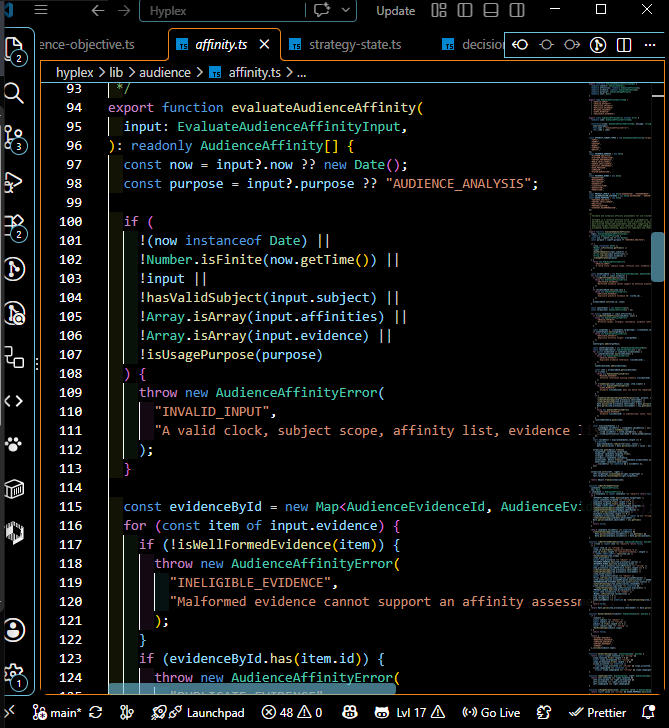Select the affinity.ts editor tab

point(221,45)
